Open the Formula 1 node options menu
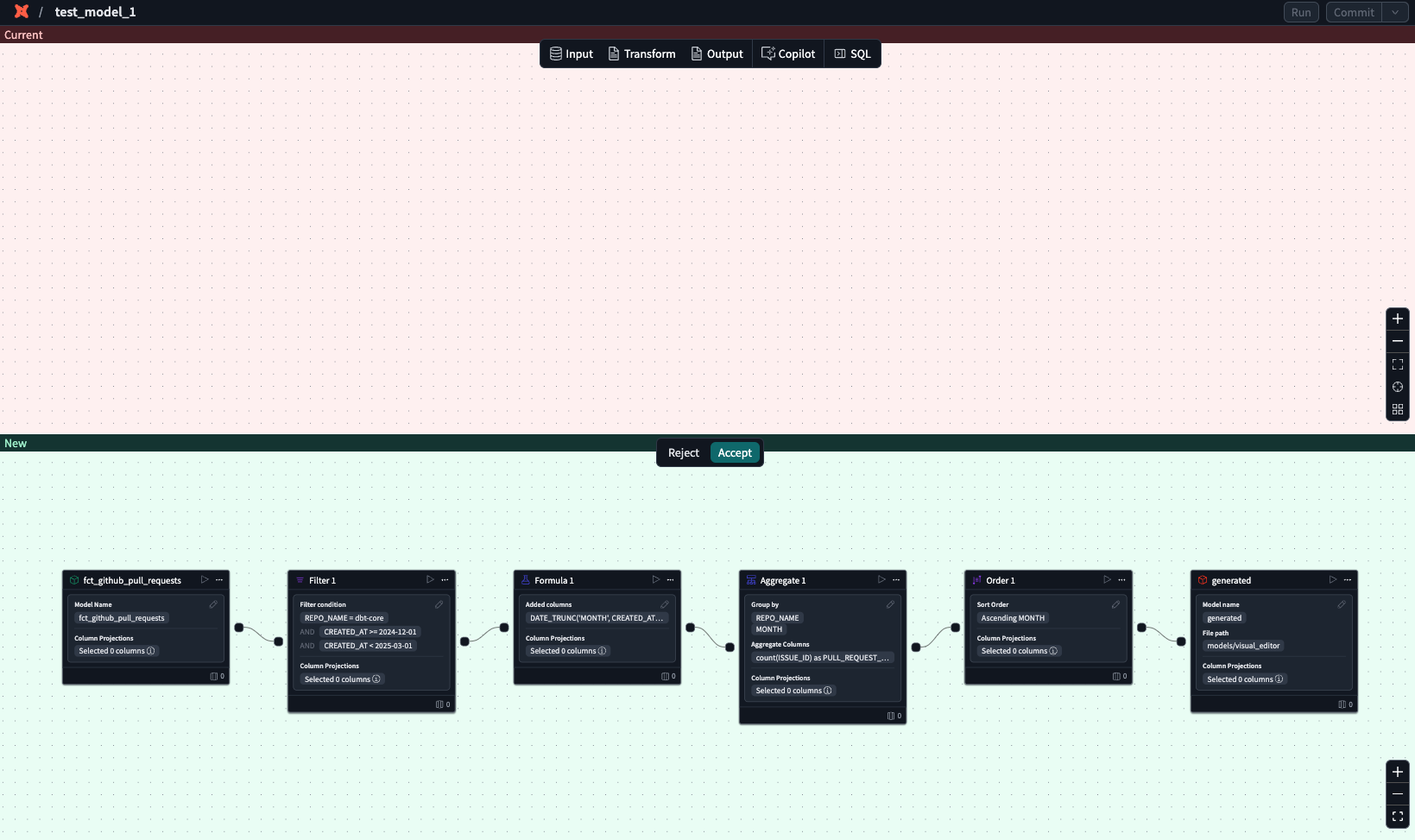This screenshot has width=1415, height=840. pyautogui.click(x=670, y=579)
